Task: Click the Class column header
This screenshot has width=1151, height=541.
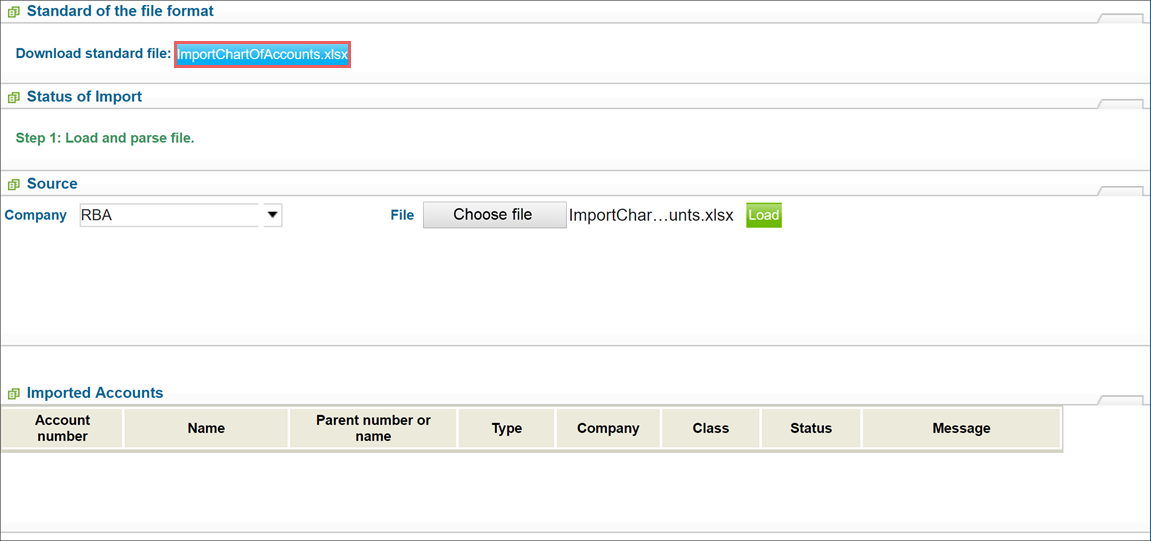Action: [x=711, y=429]
